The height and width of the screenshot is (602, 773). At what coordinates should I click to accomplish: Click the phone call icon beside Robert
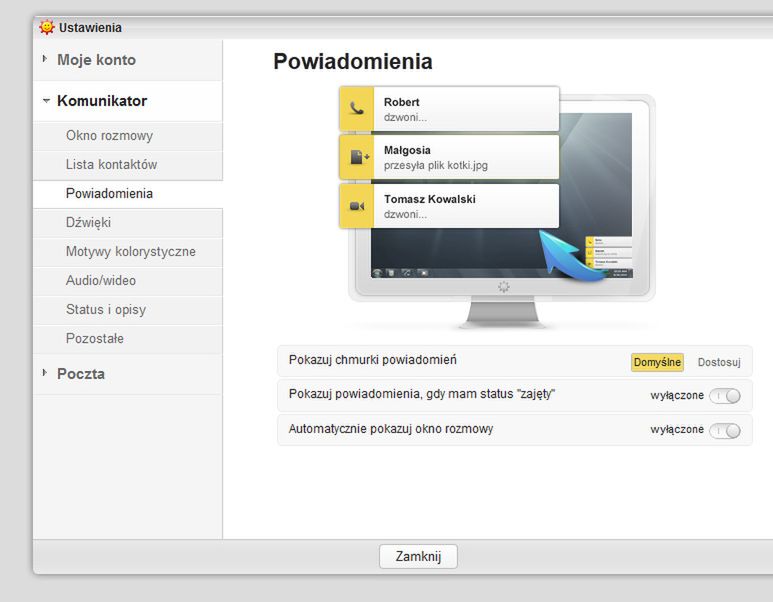(357, 108)
